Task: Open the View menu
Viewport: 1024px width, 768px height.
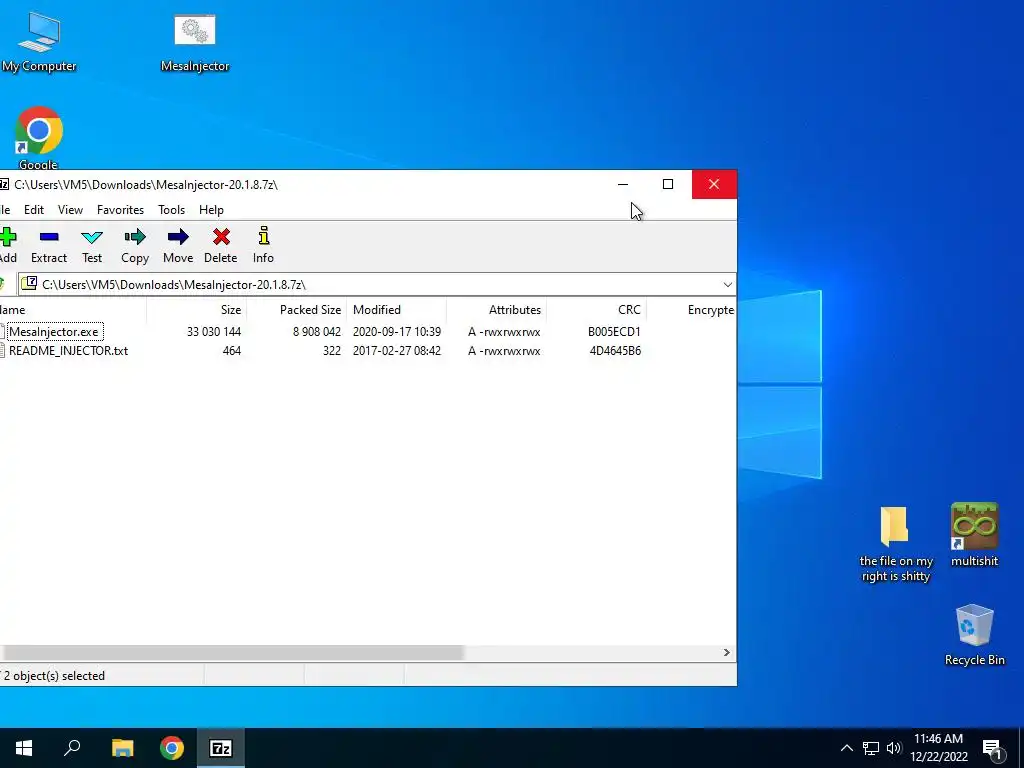Action: pos(70,210)
